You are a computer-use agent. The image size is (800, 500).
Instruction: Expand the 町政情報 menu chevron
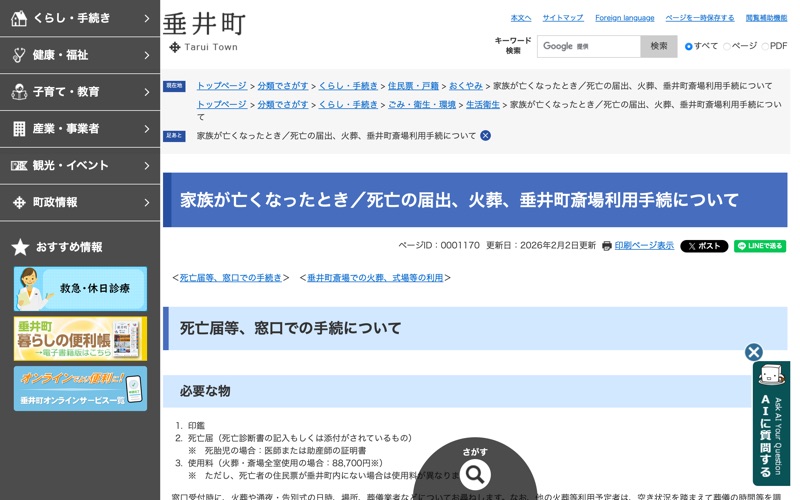click(x=147, y=203)
